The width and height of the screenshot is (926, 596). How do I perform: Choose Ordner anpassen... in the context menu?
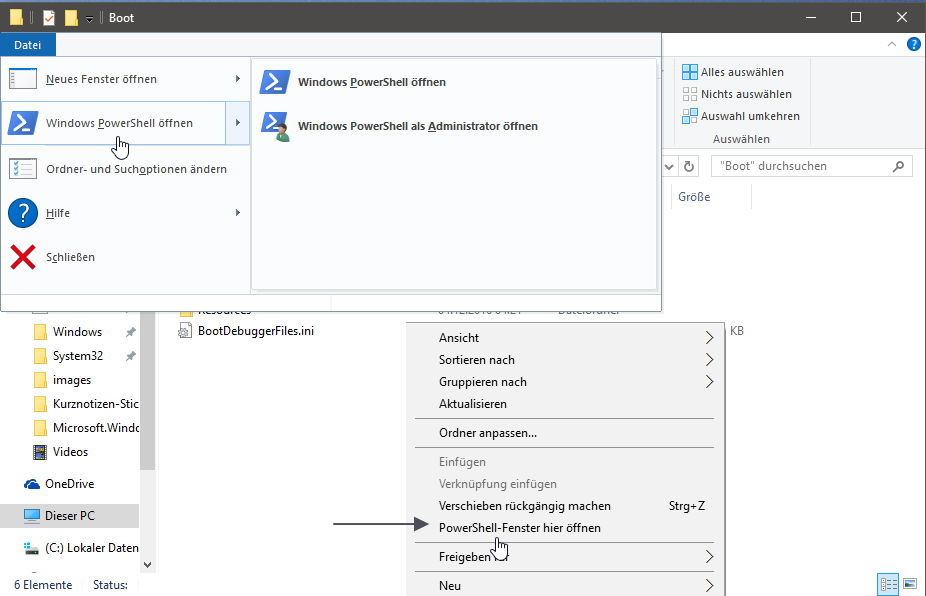565,433
